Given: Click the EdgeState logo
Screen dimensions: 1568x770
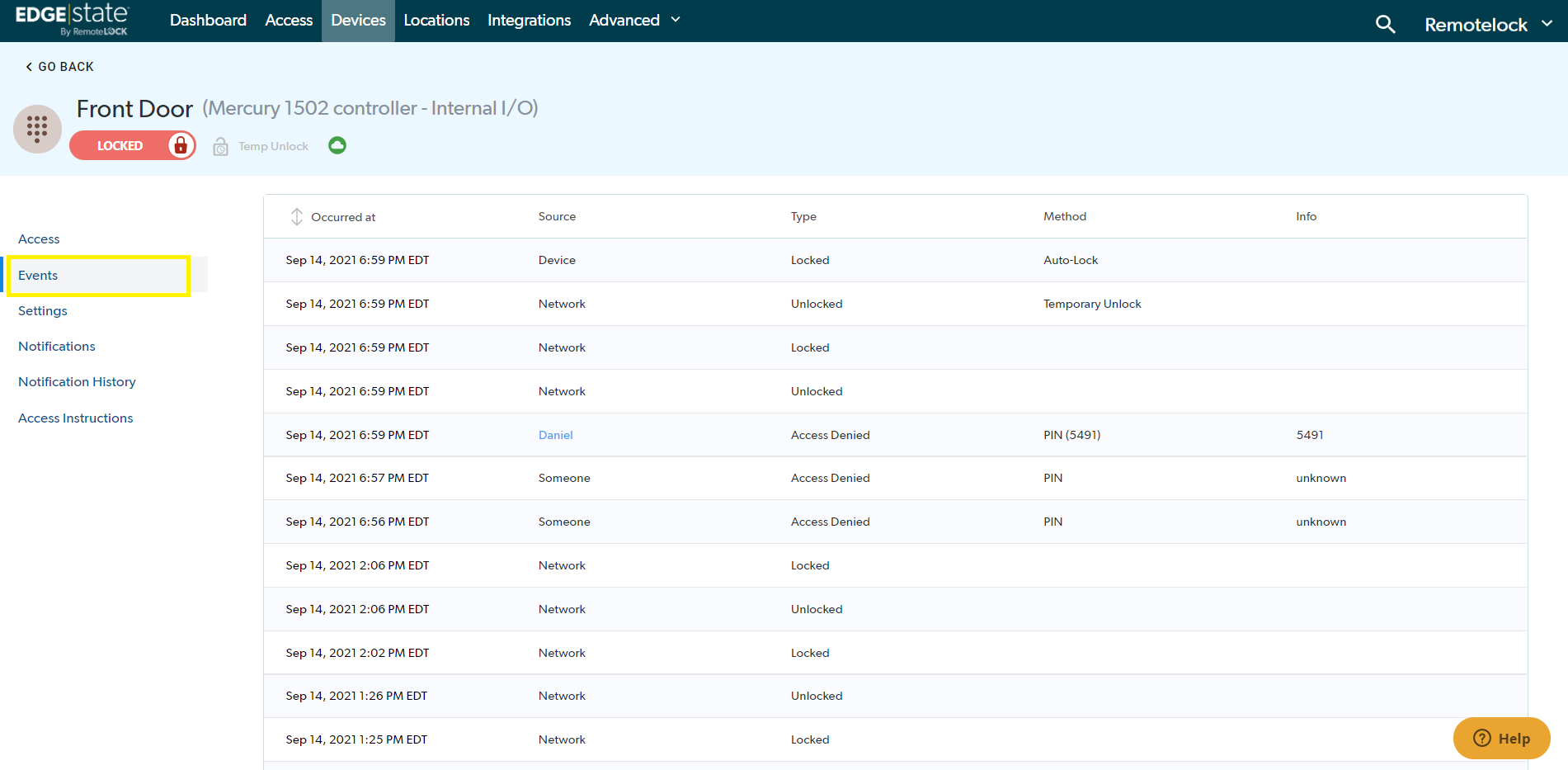Looking at the screenshot, I should click(72, 20).
